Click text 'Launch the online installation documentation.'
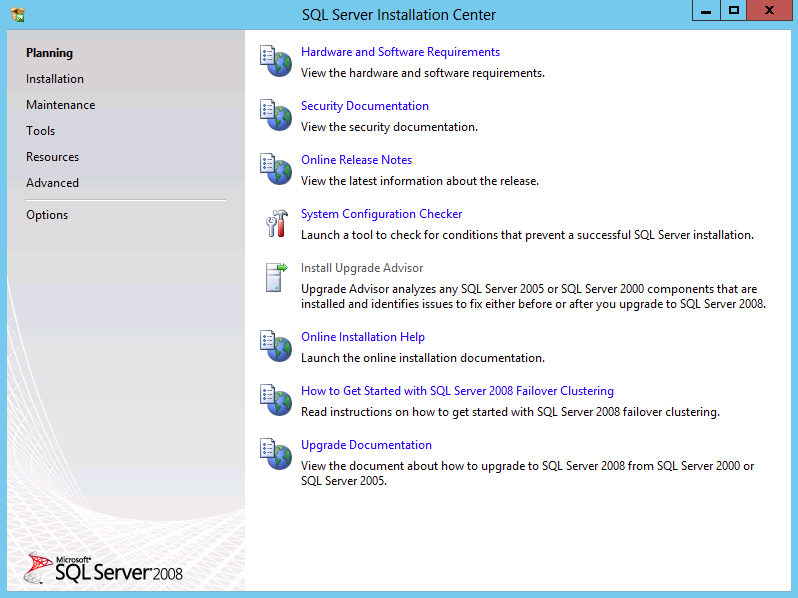 pos(423,358)
